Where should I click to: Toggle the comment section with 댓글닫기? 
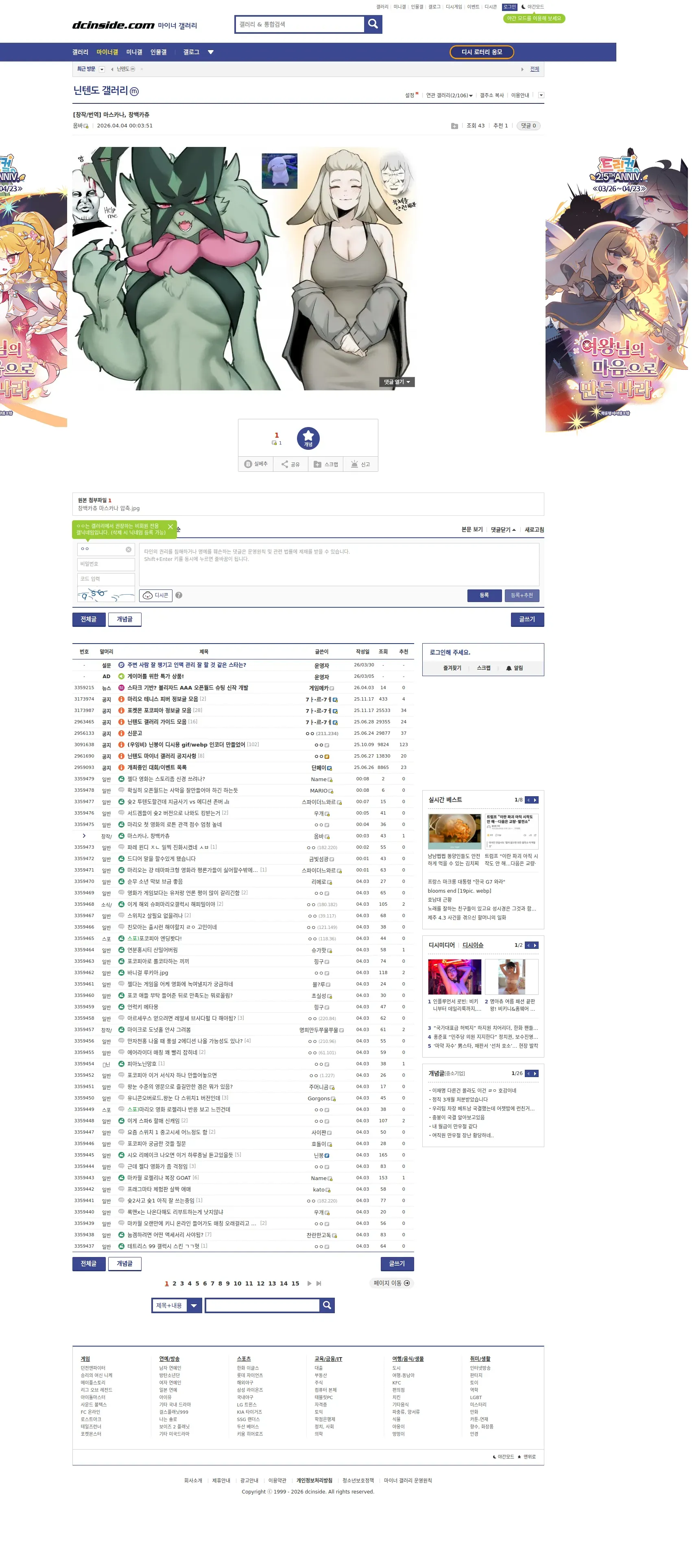click(x=503, y=530)
